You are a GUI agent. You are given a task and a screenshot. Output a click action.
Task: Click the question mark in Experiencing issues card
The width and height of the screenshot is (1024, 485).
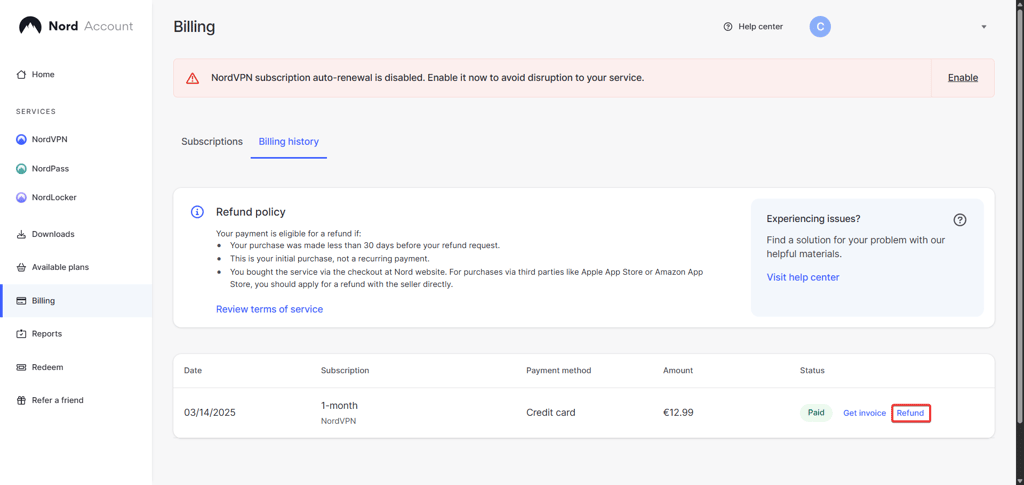(959, 220)
